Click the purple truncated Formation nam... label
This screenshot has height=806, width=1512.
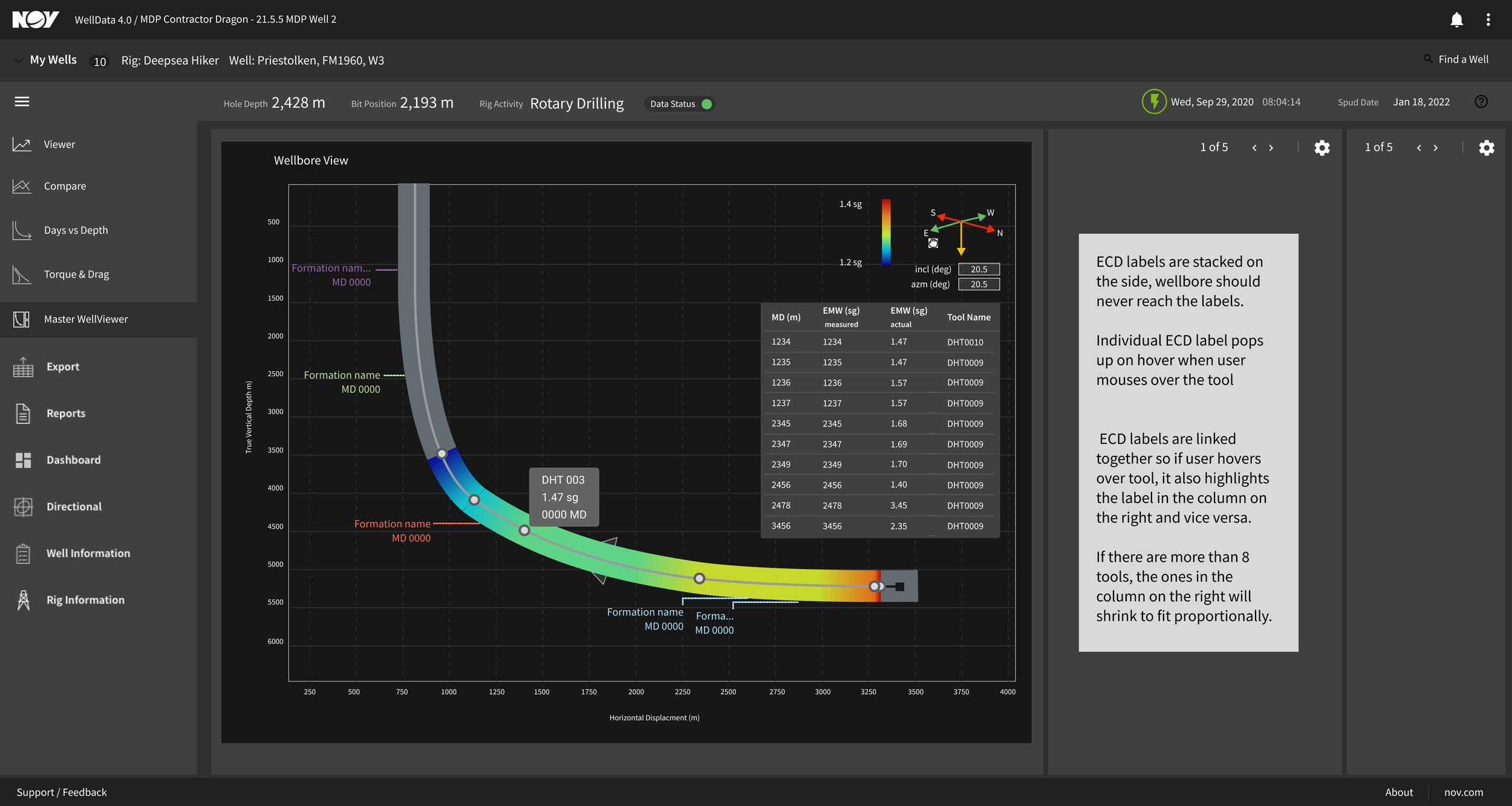331,268
